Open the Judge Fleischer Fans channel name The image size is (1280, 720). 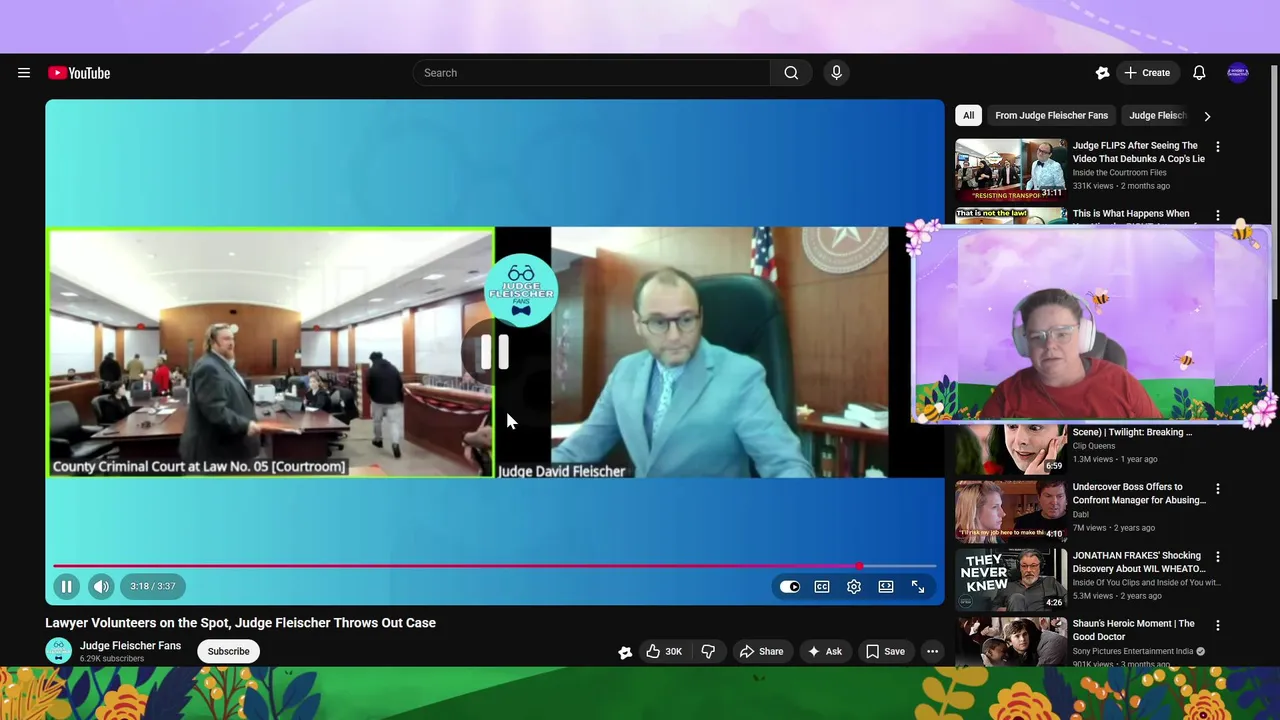pyautogui.click(x=130, y=646)
